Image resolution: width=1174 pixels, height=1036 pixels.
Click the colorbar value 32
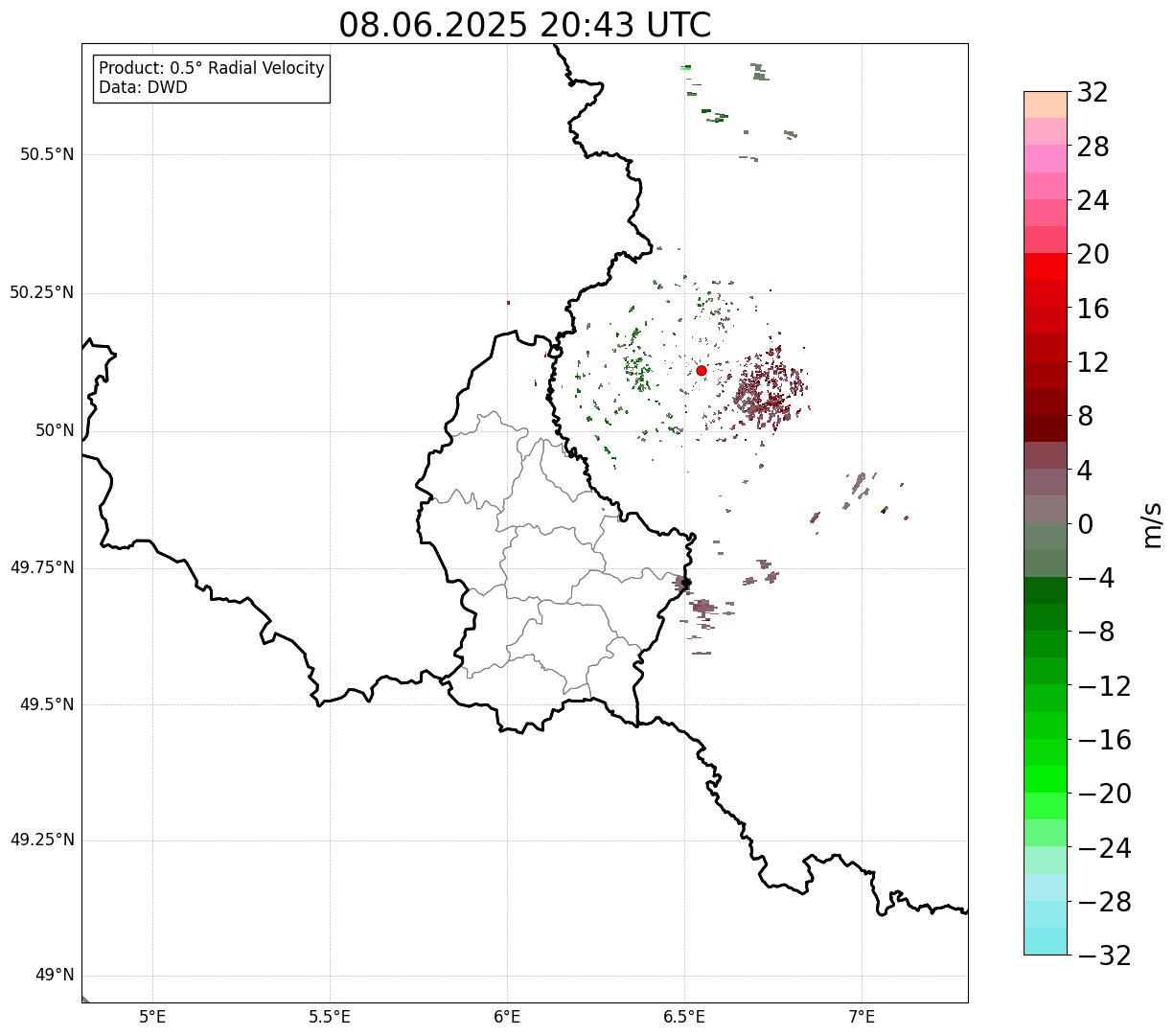tap(1093, 93)
